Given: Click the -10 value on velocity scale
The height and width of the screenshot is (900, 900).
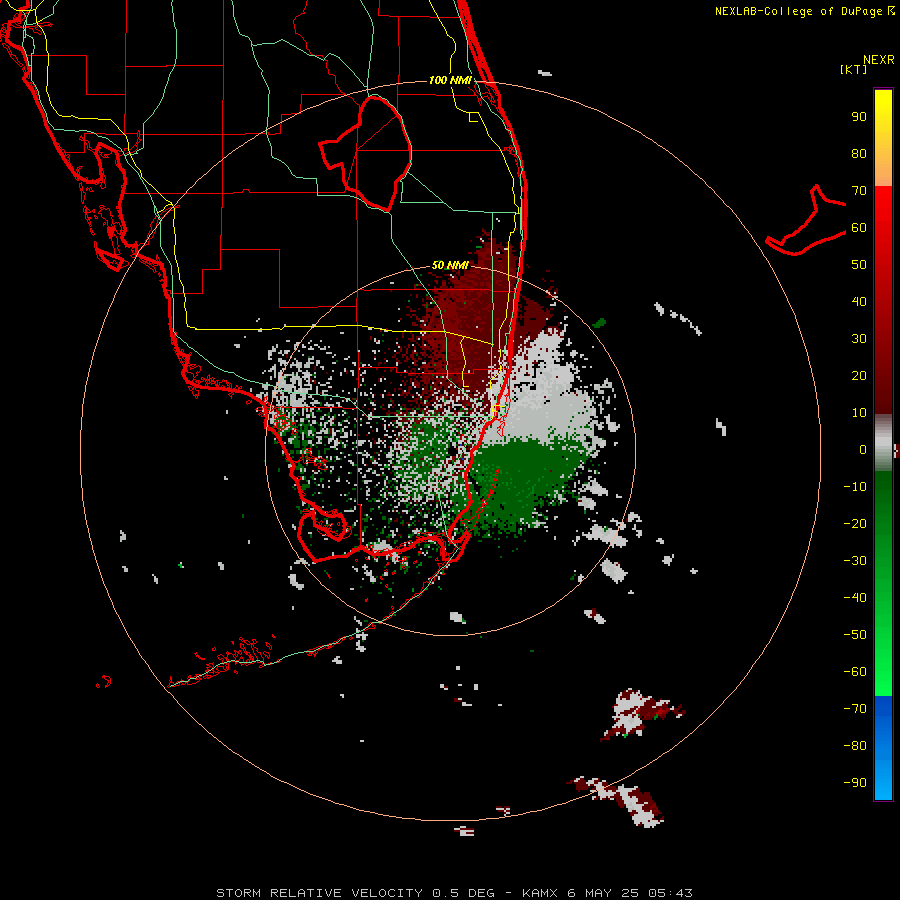Looking at the screenshot, I should point(855,487).
